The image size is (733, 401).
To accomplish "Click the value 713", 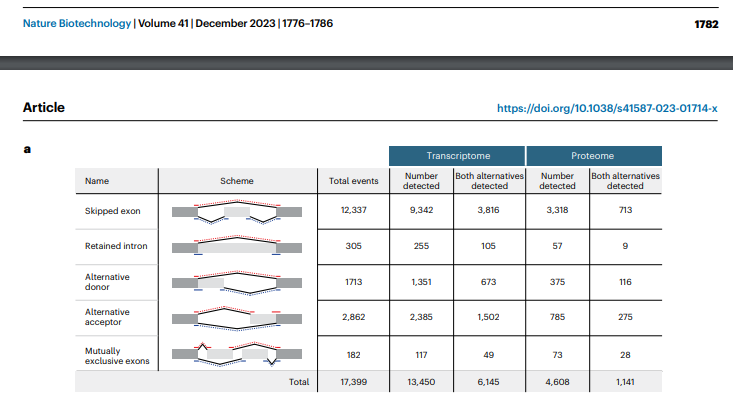I will click(625, 210).
